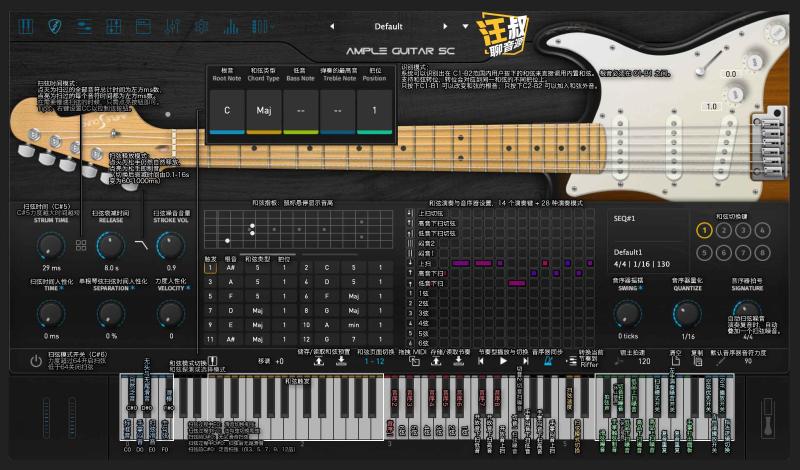
Task: Open the main panel piano-bars icon
Action: [26, 27]
